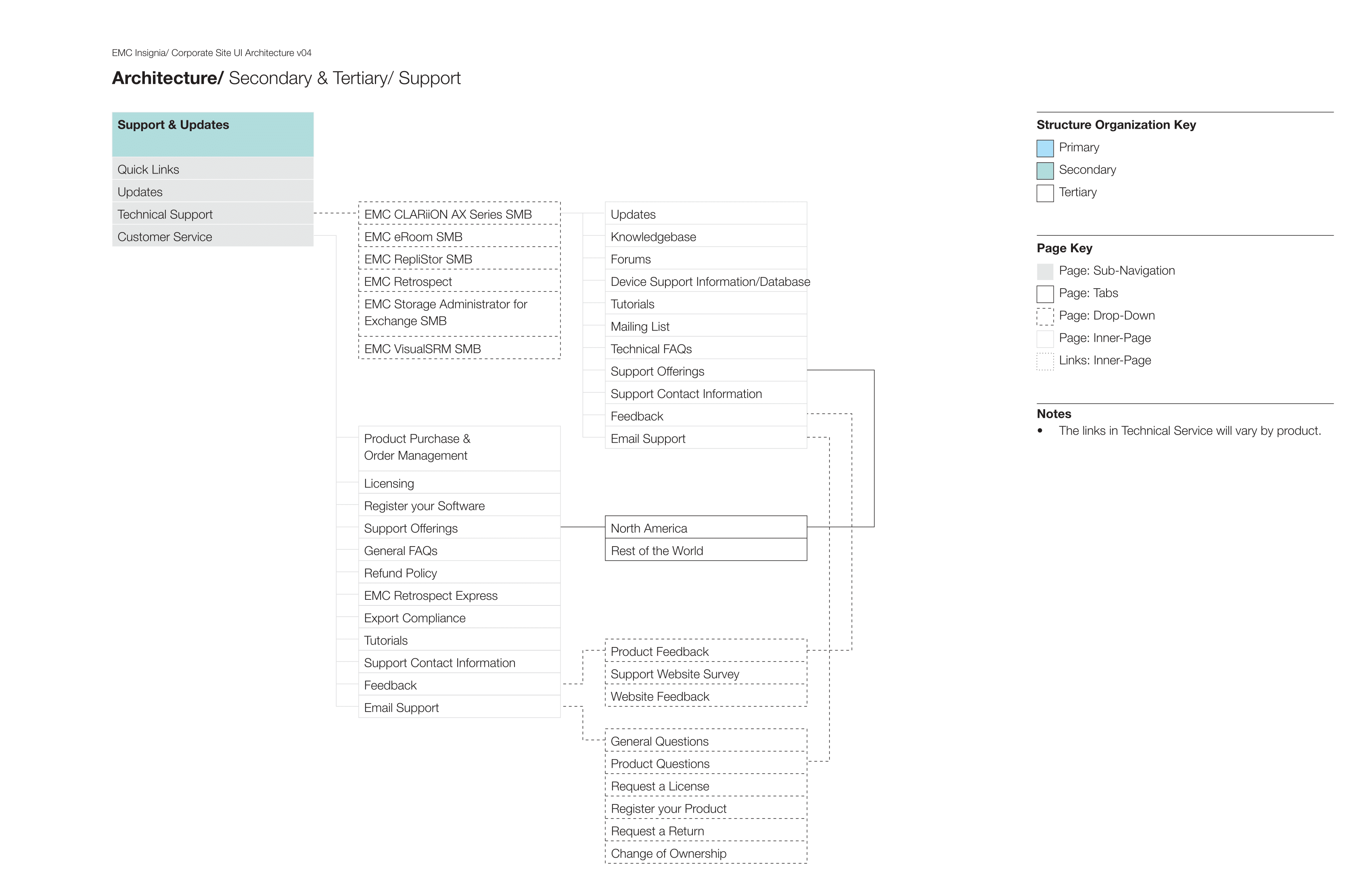Screen dimensions: 1372x888
Task: Click the dotted Links: Inner-Page key box
Action: tap(1045, 361)
